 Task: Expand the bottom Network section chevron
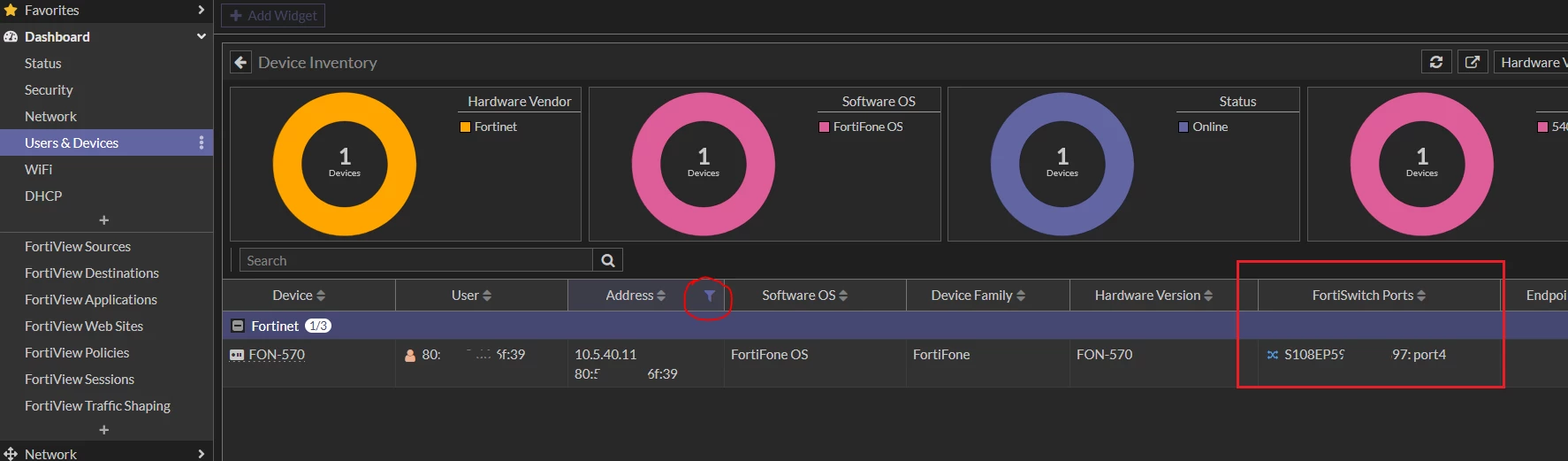click(x=202, y=453)
